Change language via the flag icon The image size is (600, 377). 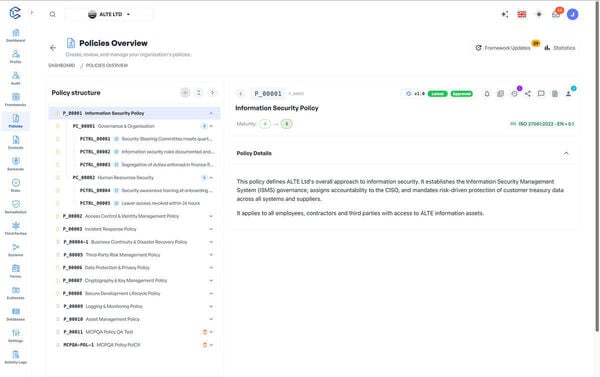click(522, 15)
